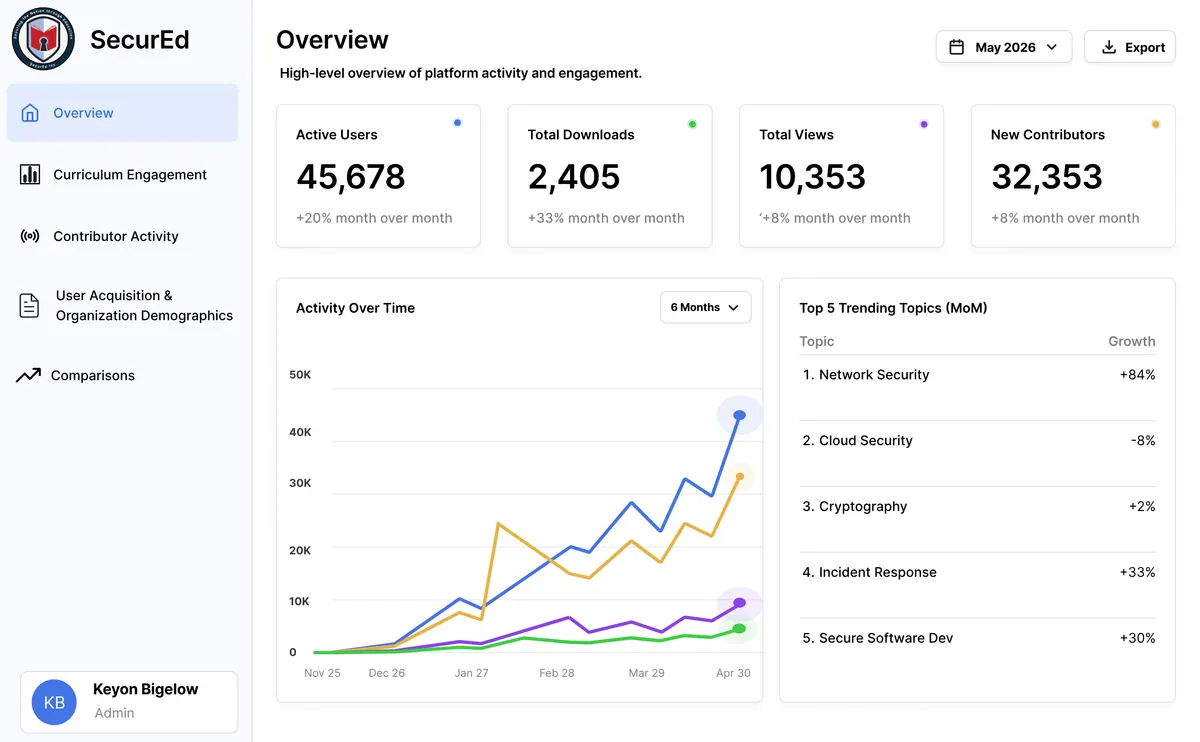Select the Total Views card
The width and height of the screenshot is (1200, 742).
841,176
